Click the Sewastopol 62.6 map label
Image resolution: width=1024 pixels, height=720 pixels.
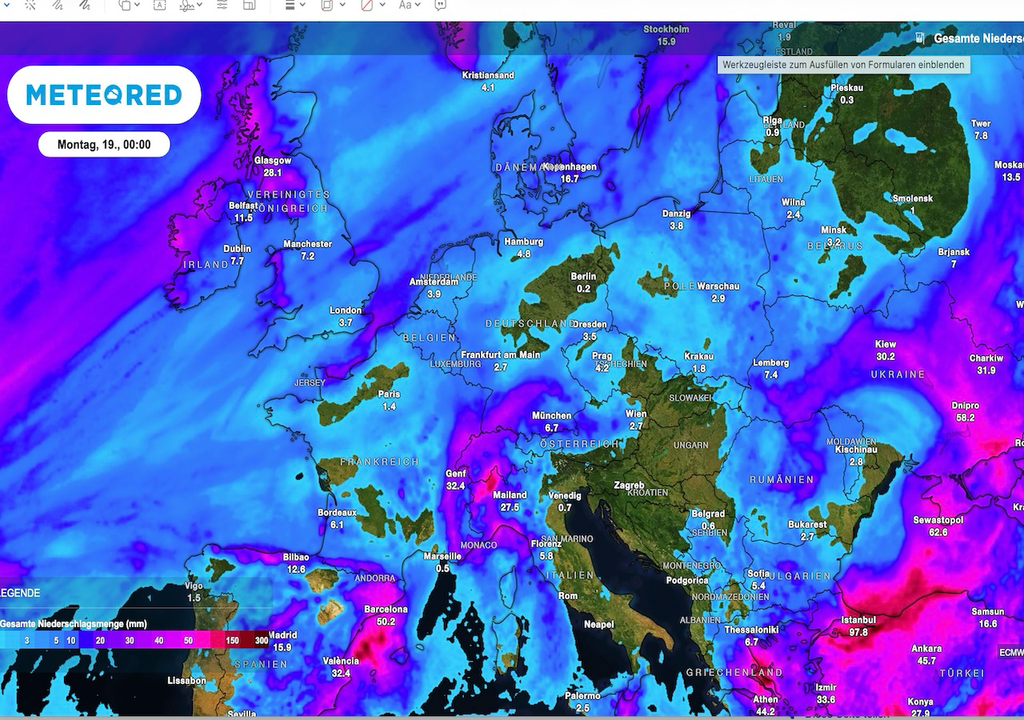pyautogui.click(x=938, y=526)
